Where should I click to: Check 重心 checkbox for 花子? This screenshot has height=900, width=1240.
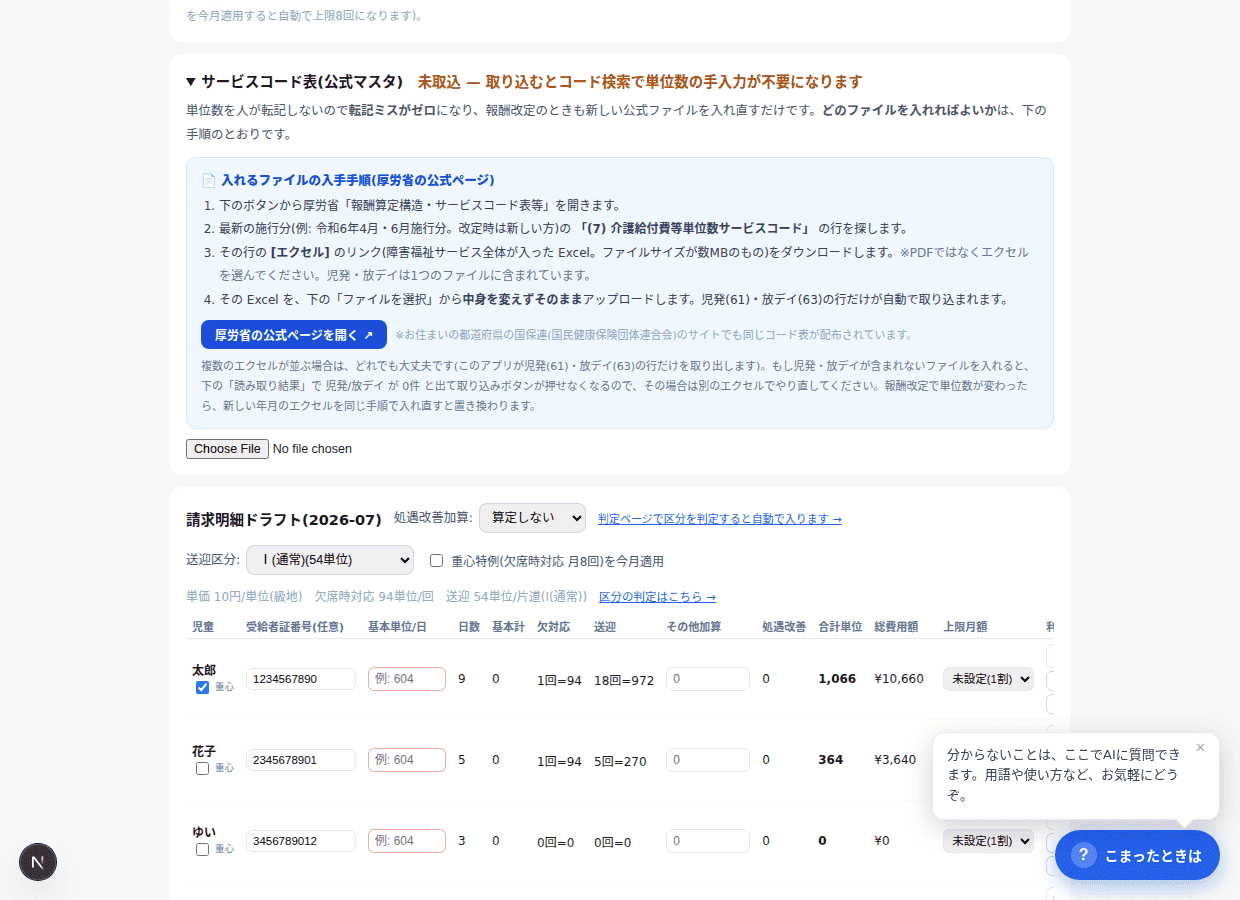[x=202, y=768]
